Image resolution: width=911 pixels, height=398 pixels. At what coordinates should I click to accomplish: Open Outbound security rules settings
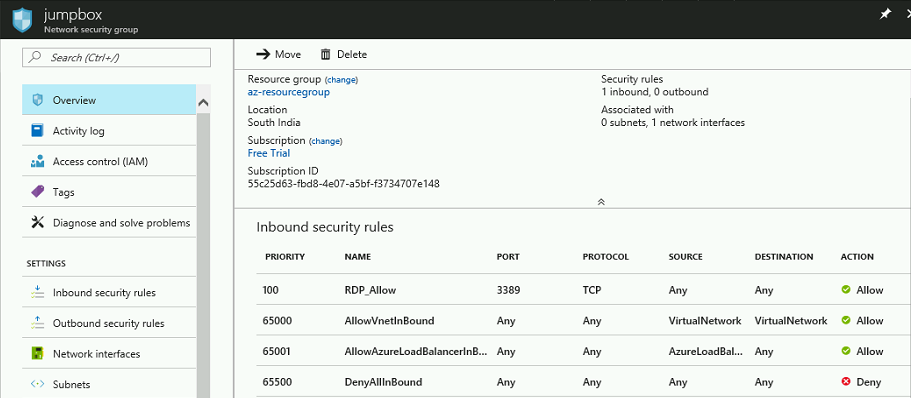pos(109,323)
